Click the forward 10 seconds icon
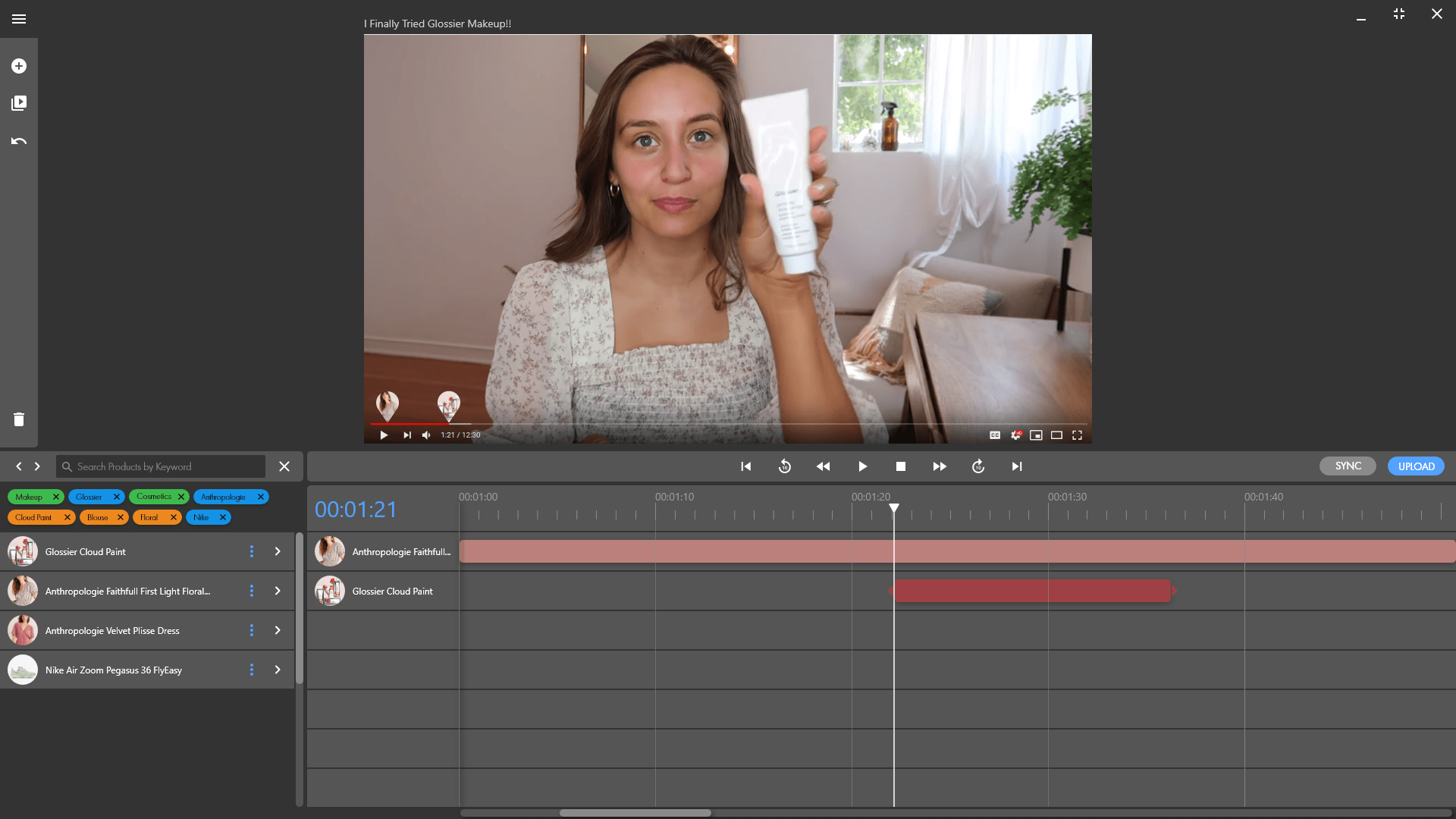The width and height of the screenshot is (1456, 819). [978, 466]
